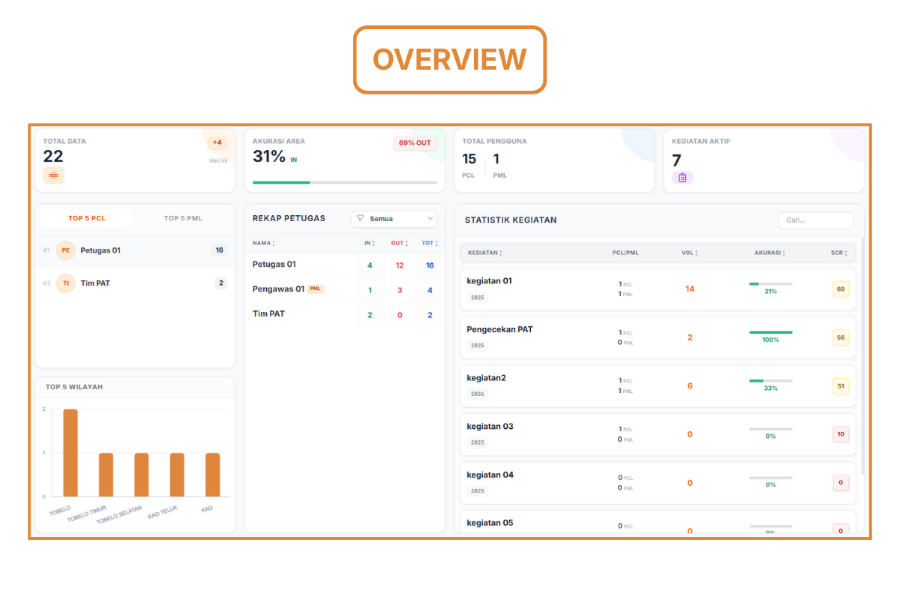Open the Semua filter dropdown

395,218
